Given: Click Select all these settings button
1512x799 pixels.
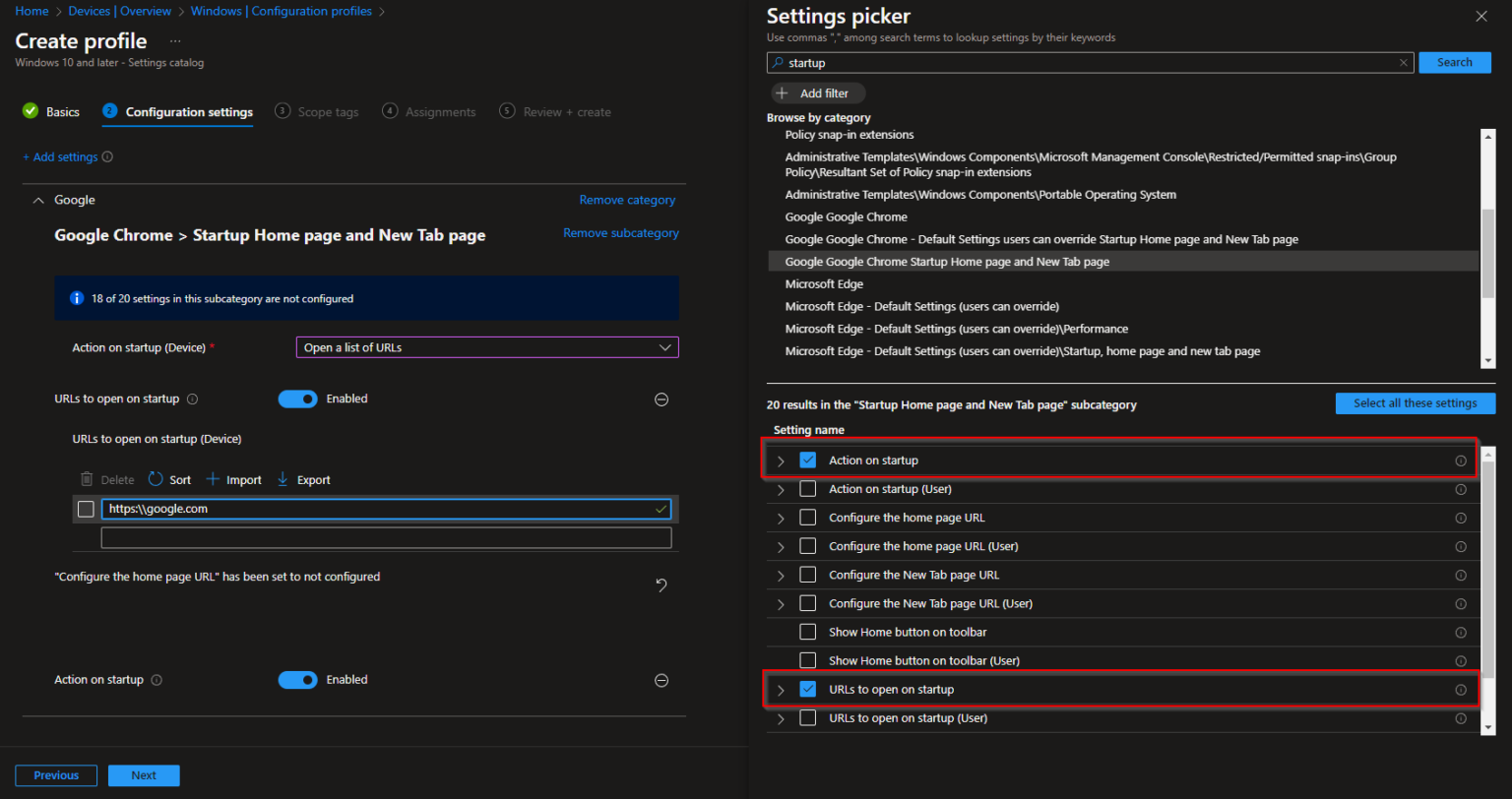Looking at the screenshot, I should point(1416,403).
